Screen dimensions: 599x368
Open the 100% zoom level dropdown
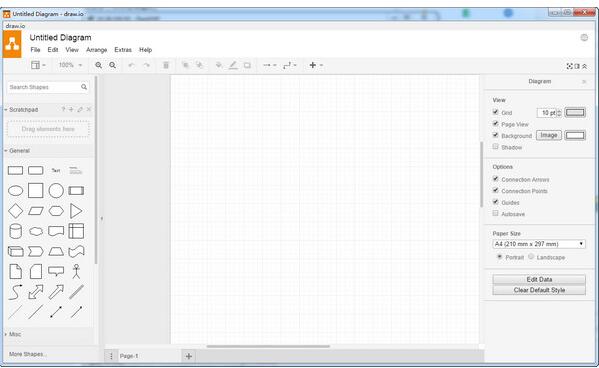70,65
